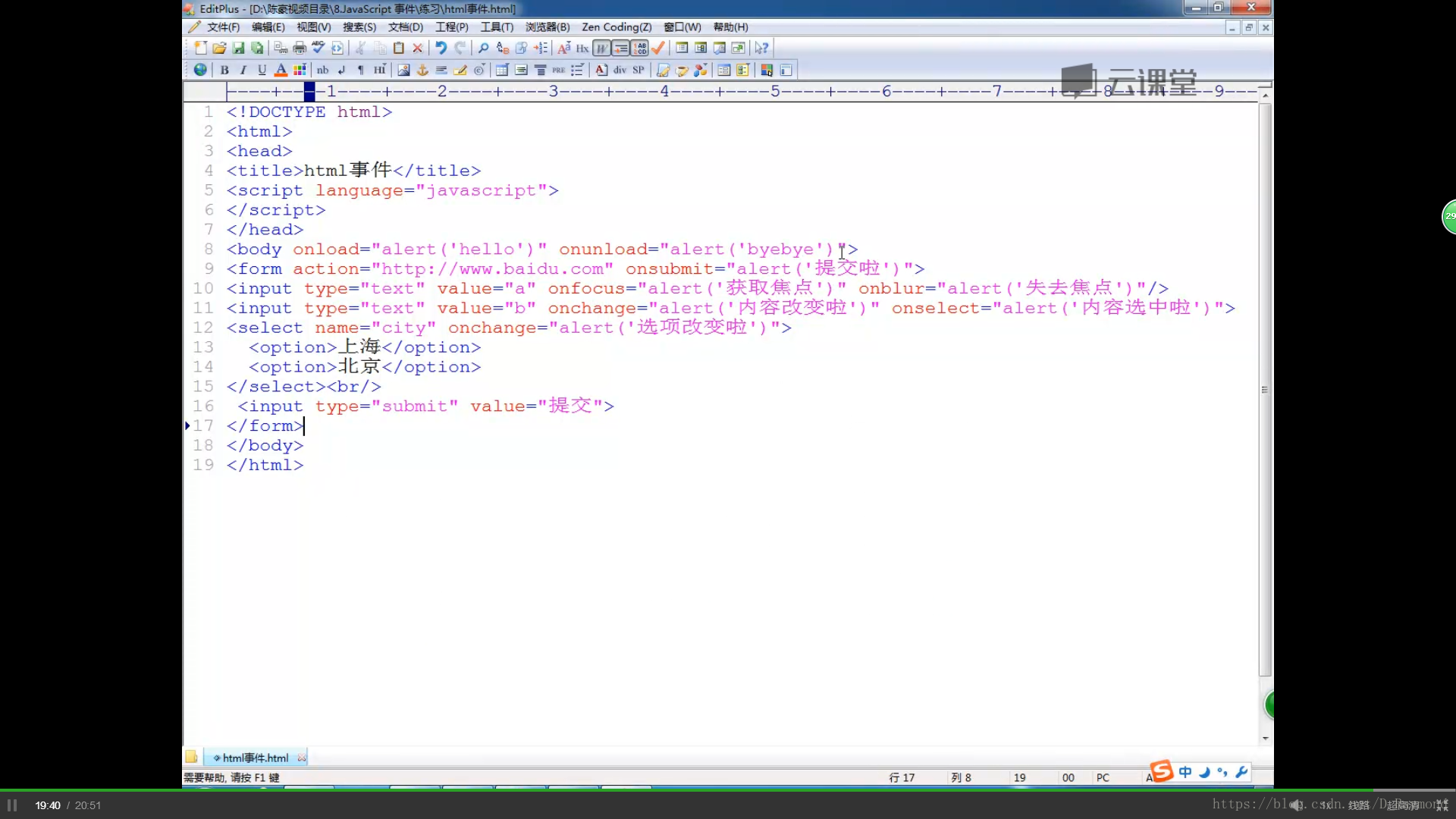Insert PRE tag with the PRE icon

click(x=559, y=70)
